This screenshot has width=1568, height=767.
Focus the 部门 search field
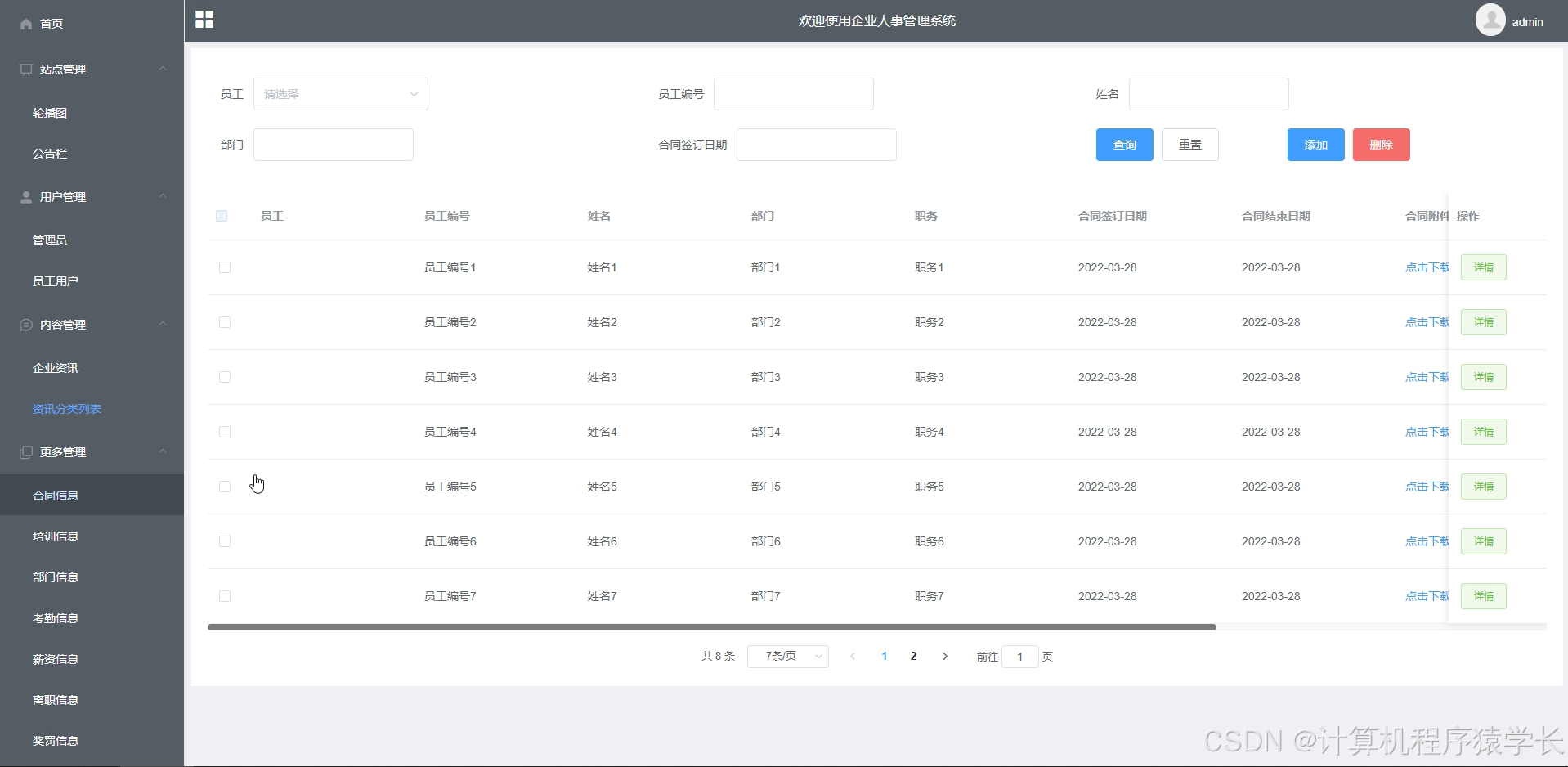[x=333, y=145]
